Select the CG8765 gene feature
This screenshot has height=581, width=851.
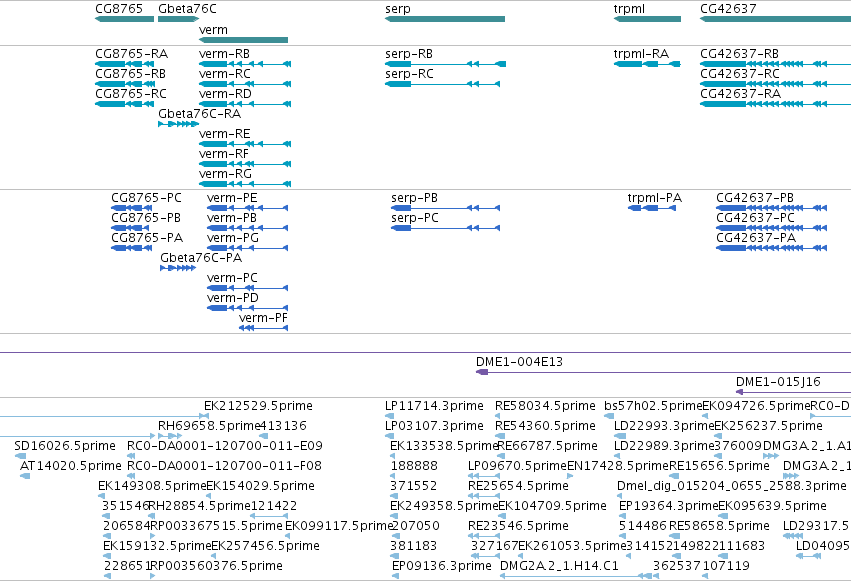(x=124, y=19)
